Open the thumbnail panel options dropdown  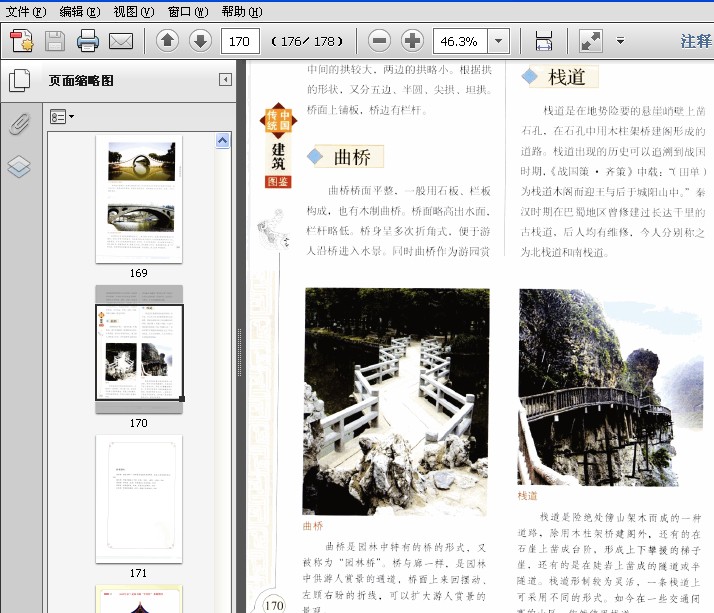point(63,117)
